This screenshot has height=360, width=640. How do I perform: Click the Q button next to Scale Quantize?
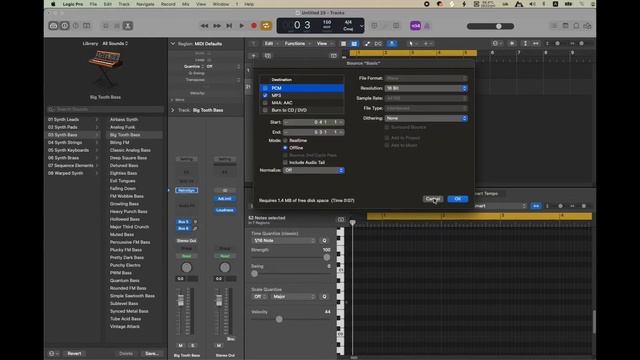pos(324,297)
